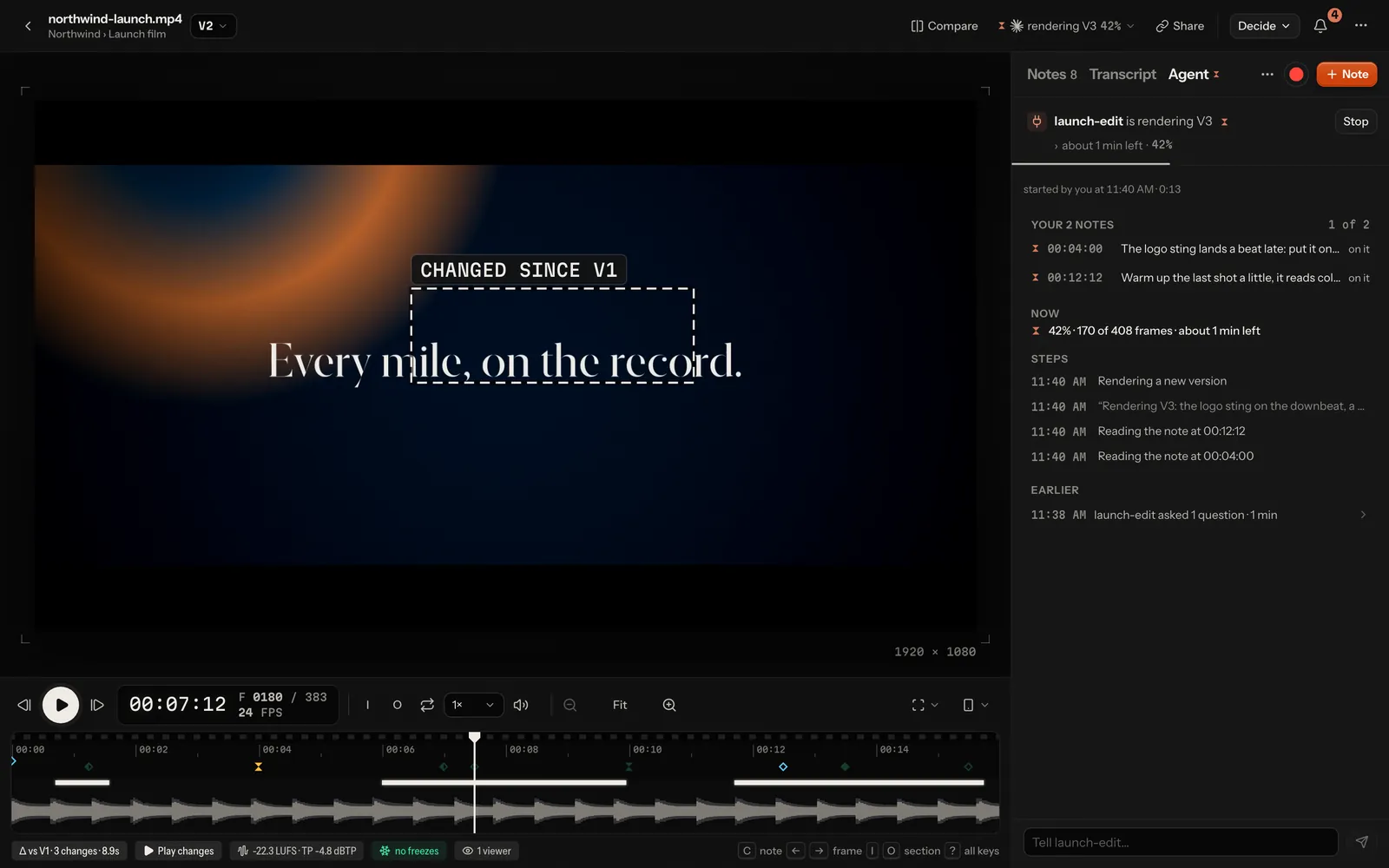Viewport: 1389px width, 868px height.
Task: Step forward one frame
Action: 97,705
